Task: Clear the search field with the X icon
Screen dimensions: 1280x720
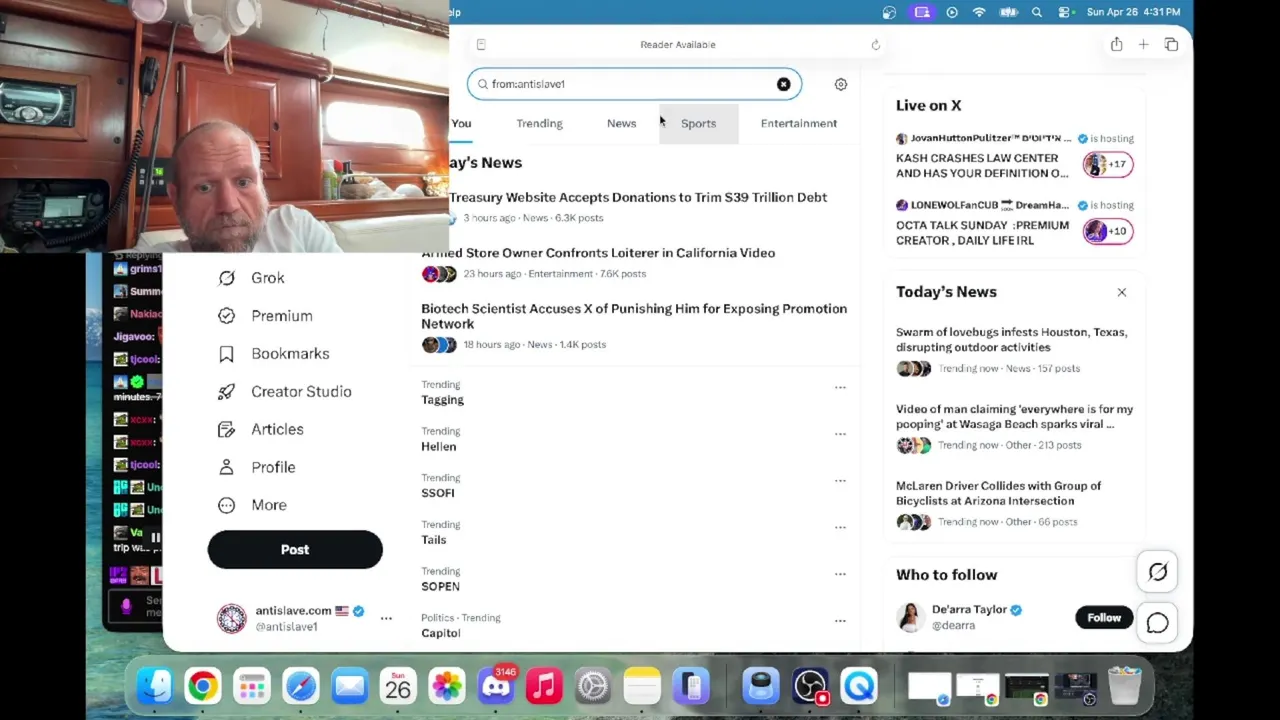Action: coord(783,84)
